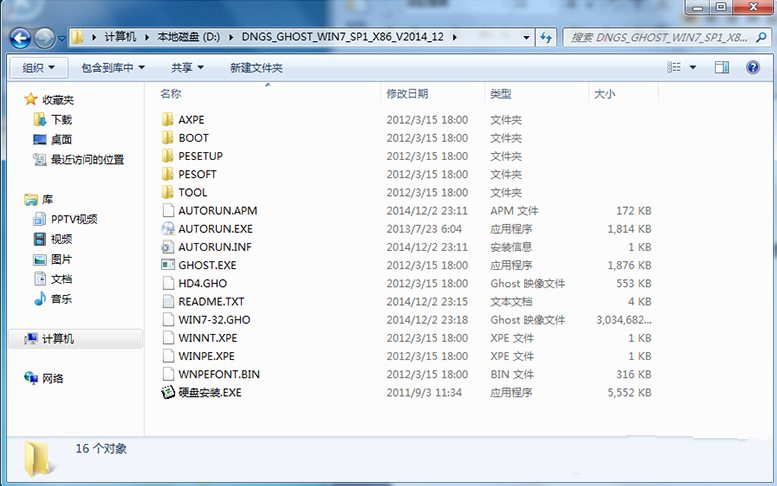Click the AUTORUN.EXE disc icon
777x486 pixels.
point(168,229)
